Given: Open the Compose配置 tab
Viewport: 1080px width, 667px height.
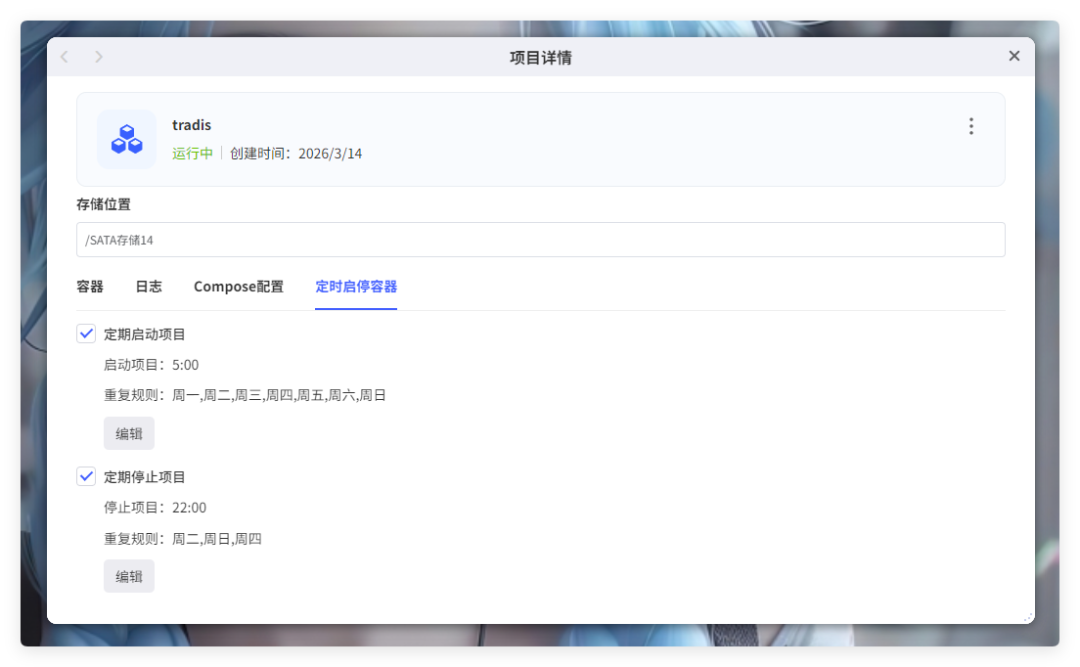Looking at the screenshot, I should (x=238, y=287).
